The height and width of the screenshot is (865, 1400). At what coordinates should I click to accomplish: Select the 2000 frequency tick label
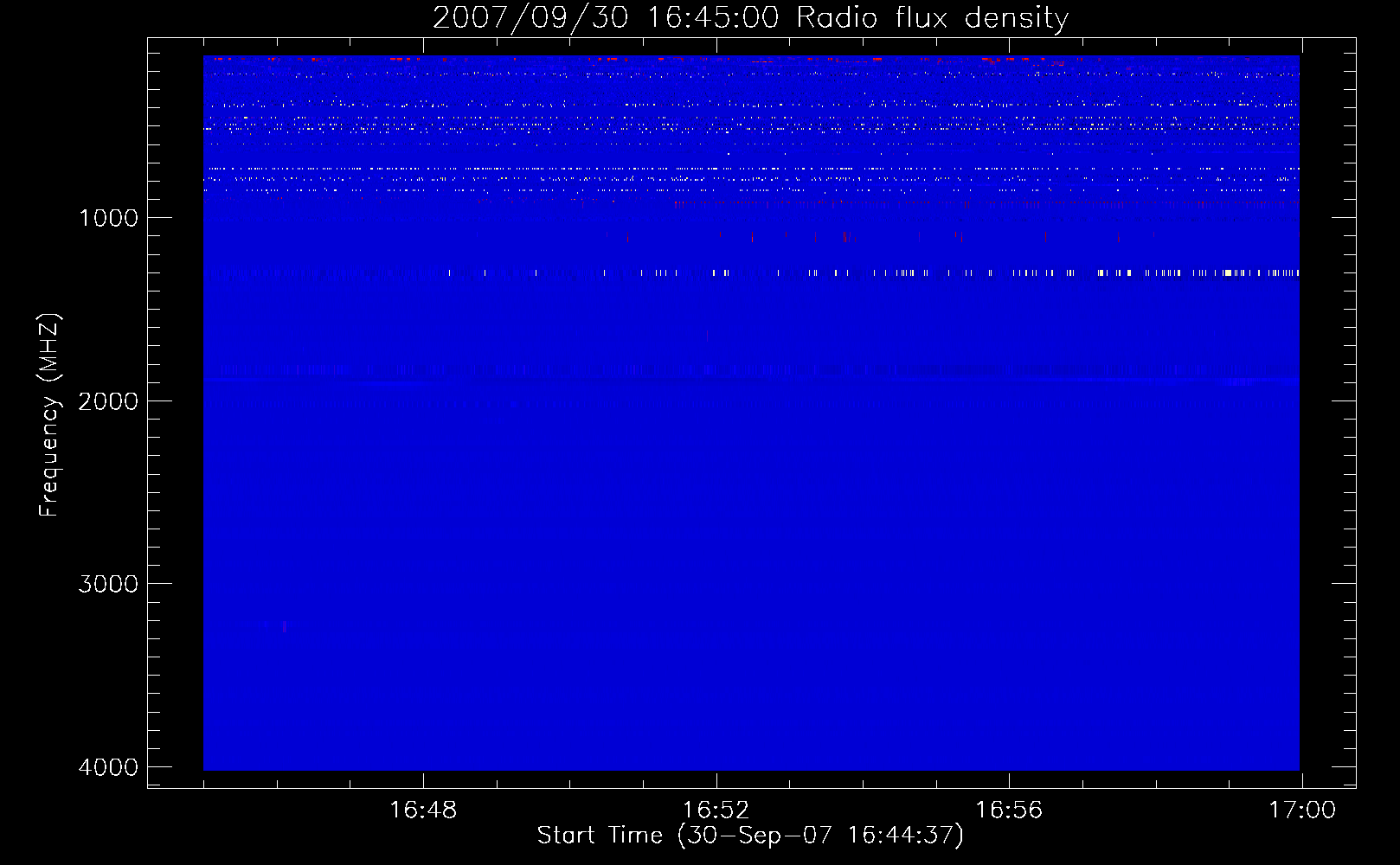[x=108, y=401]
